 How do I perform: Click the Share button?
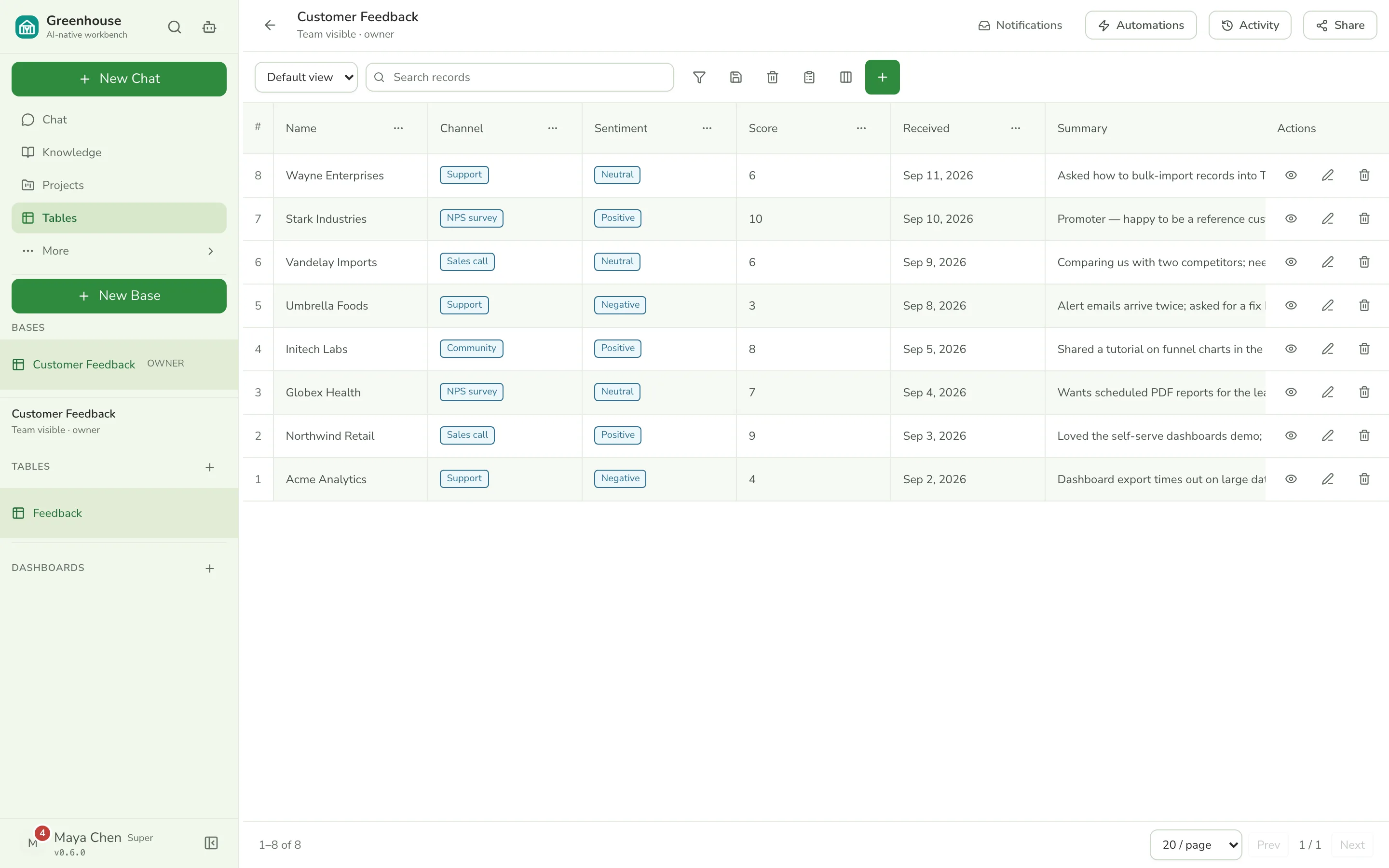coord(1340,25)
